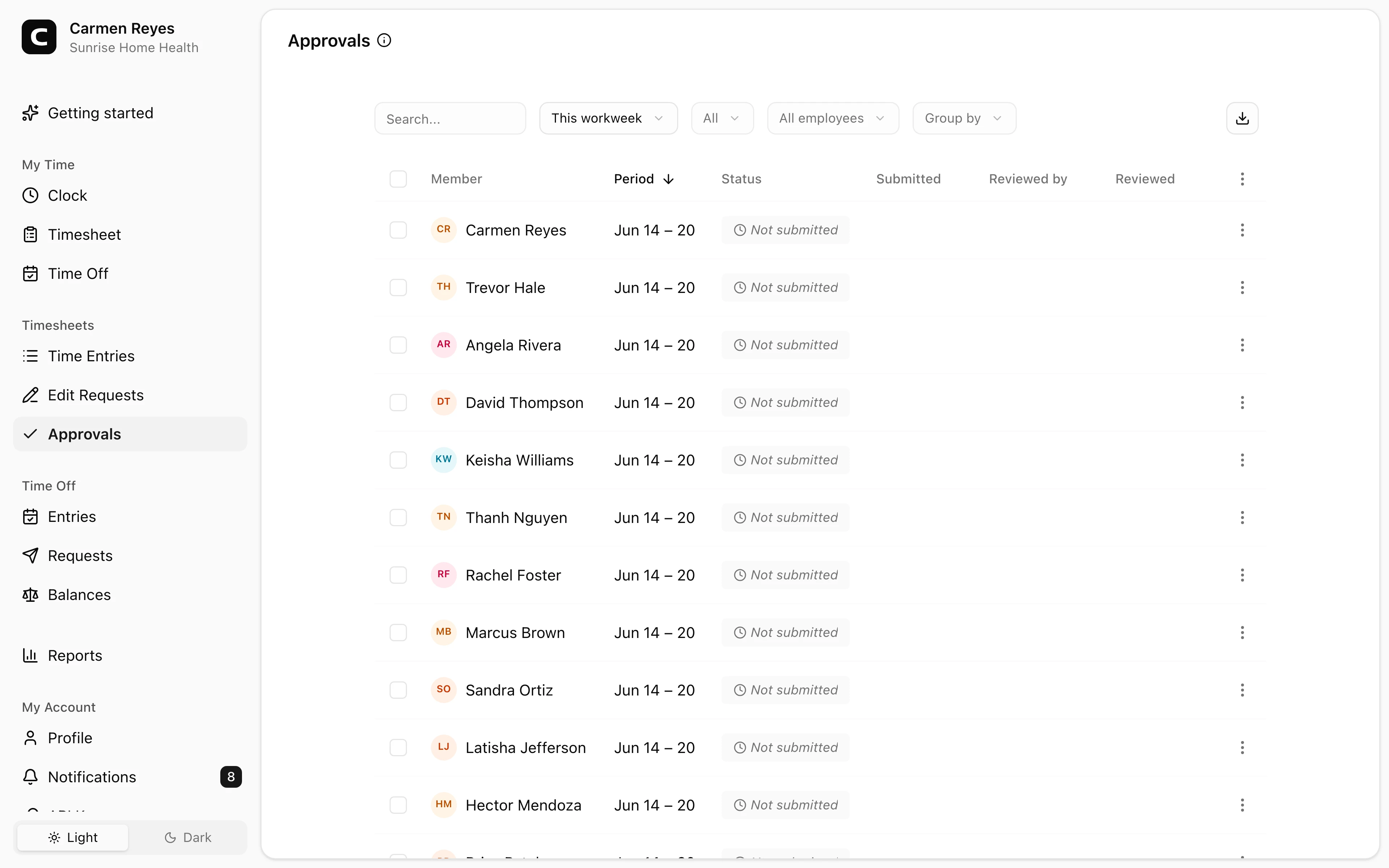Click Hector Mendoza's Not submitted status
This screenshot has height=868, width=1389.
tap(785, 805)
